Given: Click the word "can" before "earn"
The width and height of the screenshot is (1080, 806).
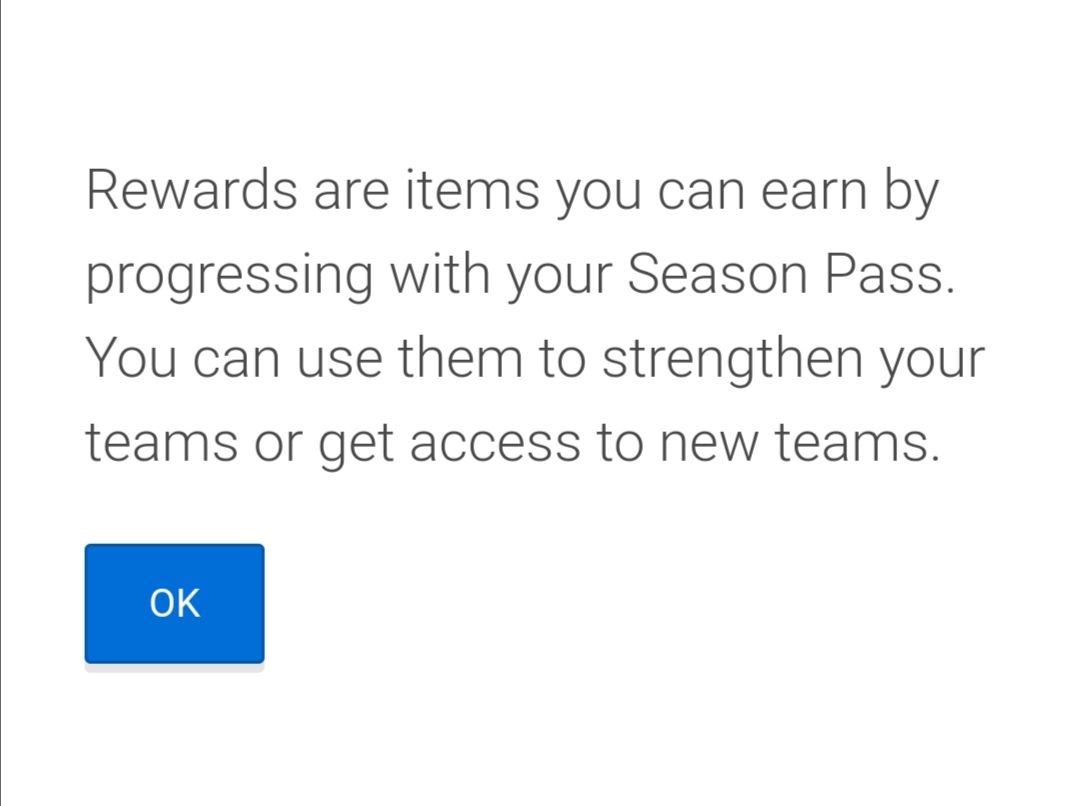Looking at the screenshot, I should click(701, 192).
